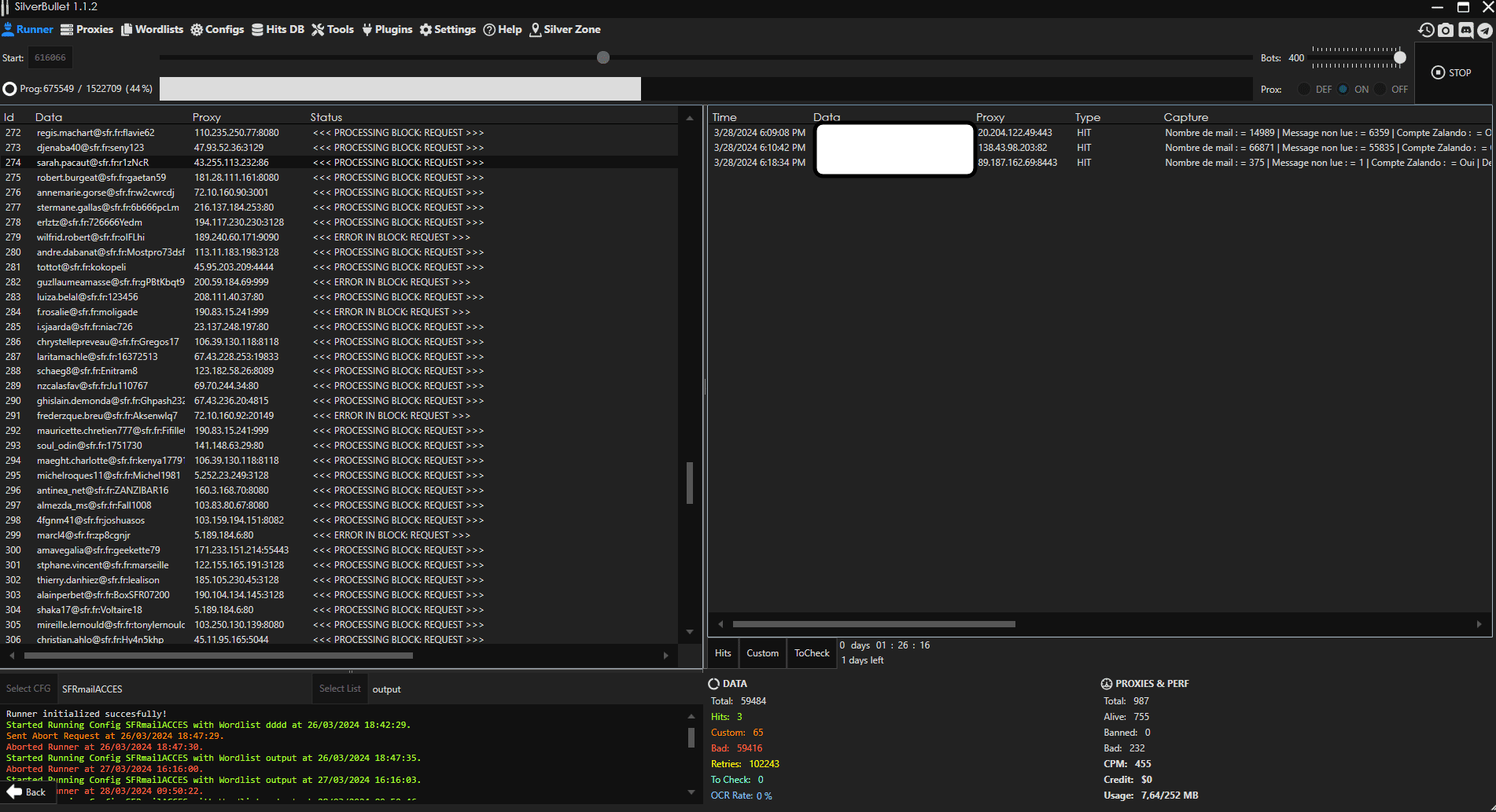
Task: Click the Back button
Action: (x=28, y=792)
